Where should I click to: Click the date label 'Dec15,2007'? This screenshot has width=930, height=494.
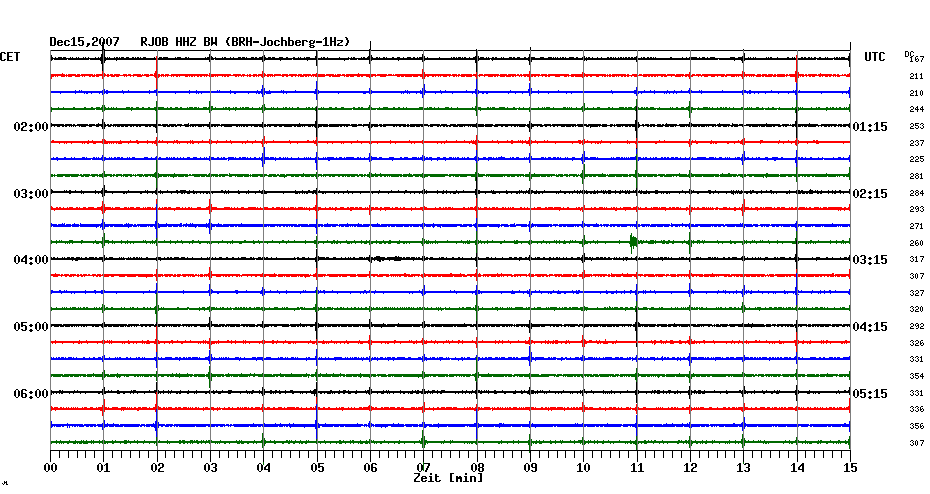click(84, 42)
